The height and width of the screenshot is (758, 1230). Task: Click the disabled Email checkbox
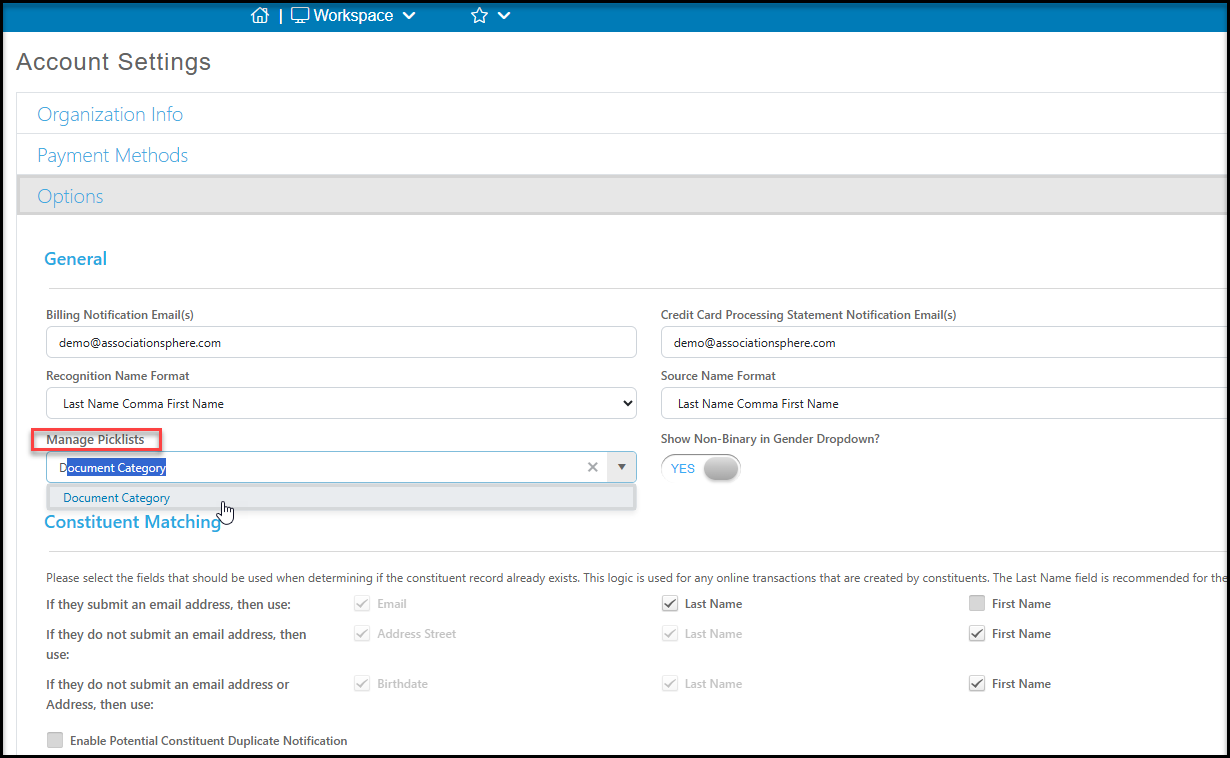point(362,604)
